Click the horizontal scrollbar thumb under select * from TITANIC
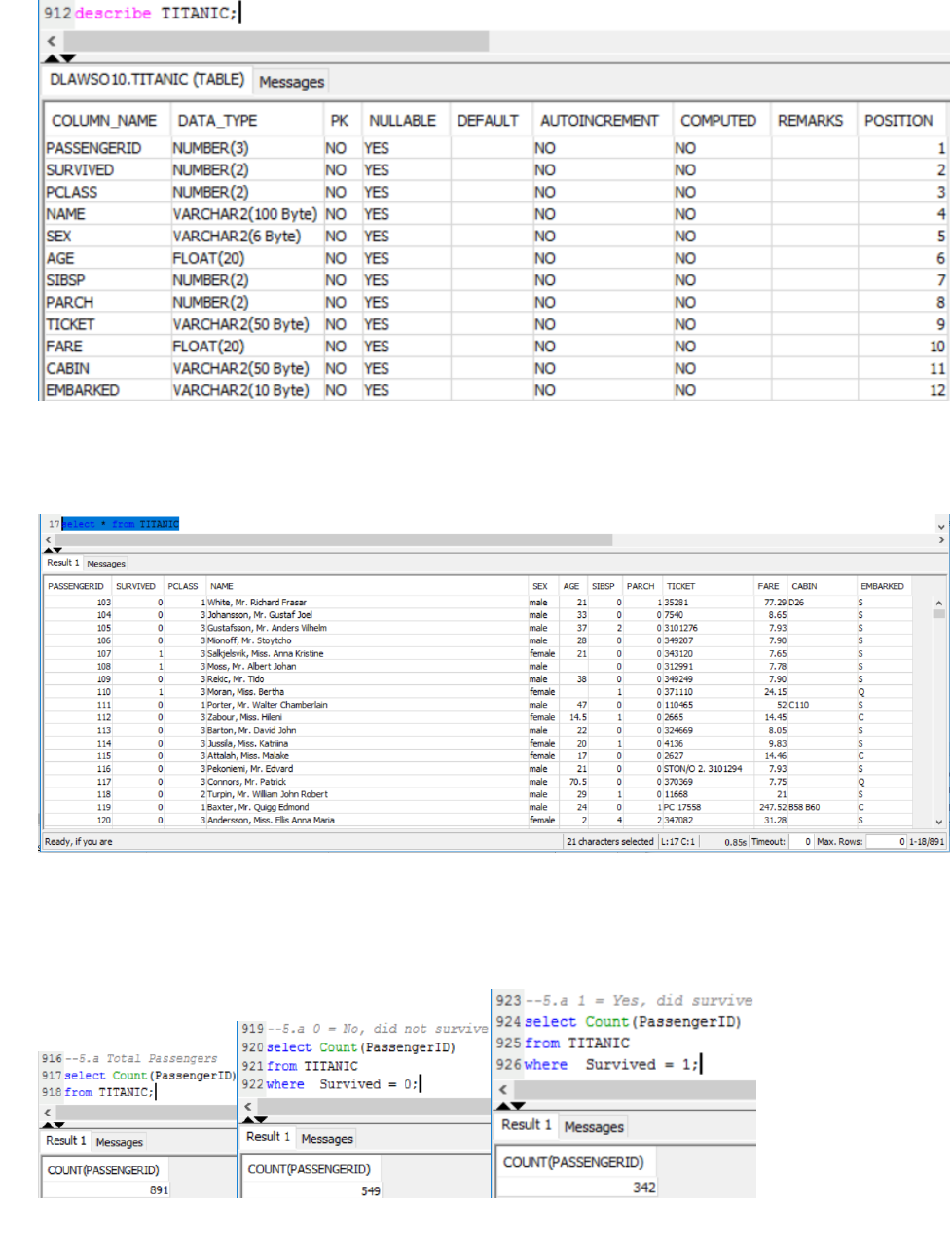Image resolution: width=952 pixels, height=1244 pixels. coord(334,540)
